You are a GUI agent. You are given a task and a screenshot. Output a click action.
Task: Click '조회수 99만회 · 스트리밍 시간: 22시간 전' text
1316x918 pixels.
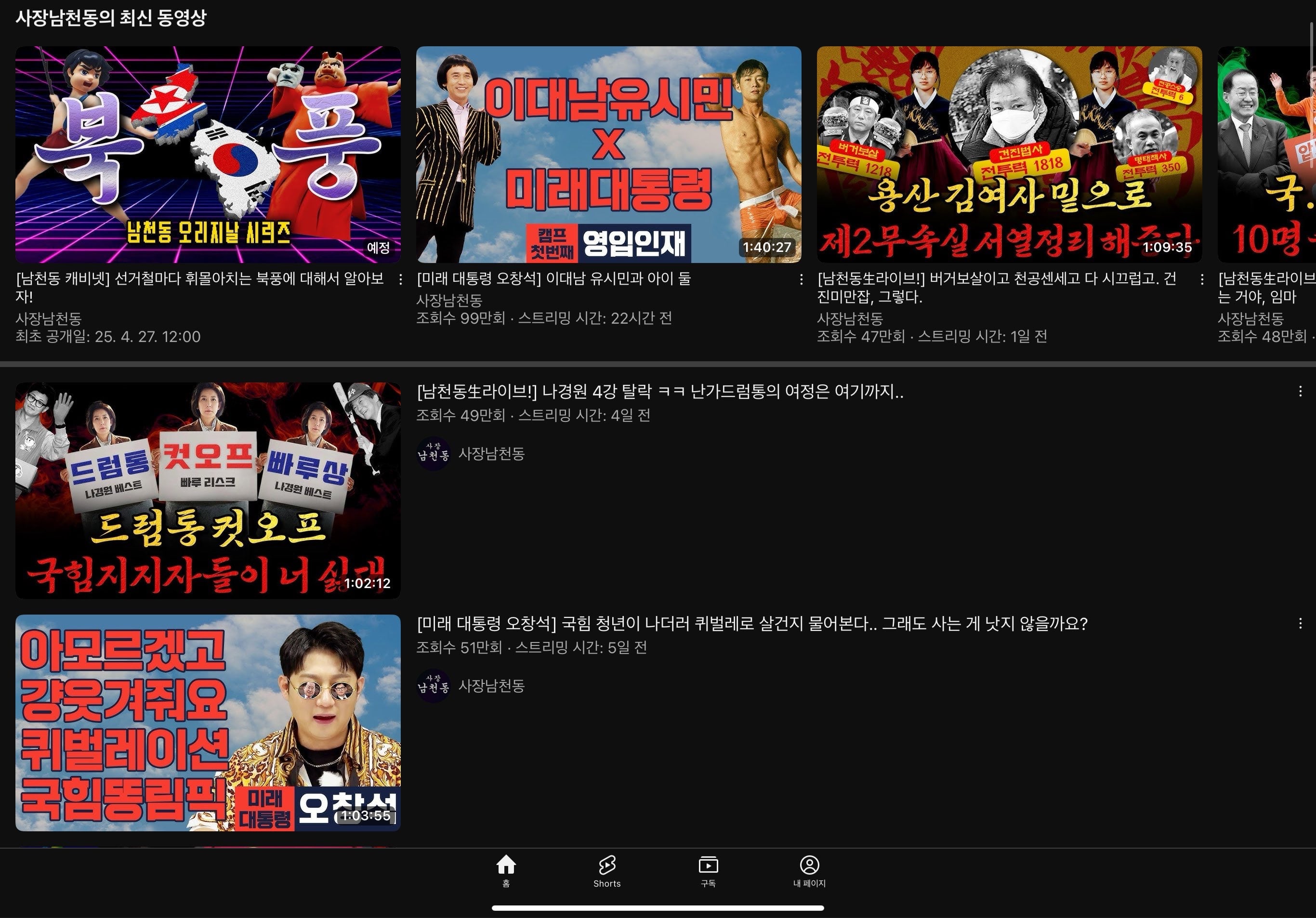(x=544, y=318)
